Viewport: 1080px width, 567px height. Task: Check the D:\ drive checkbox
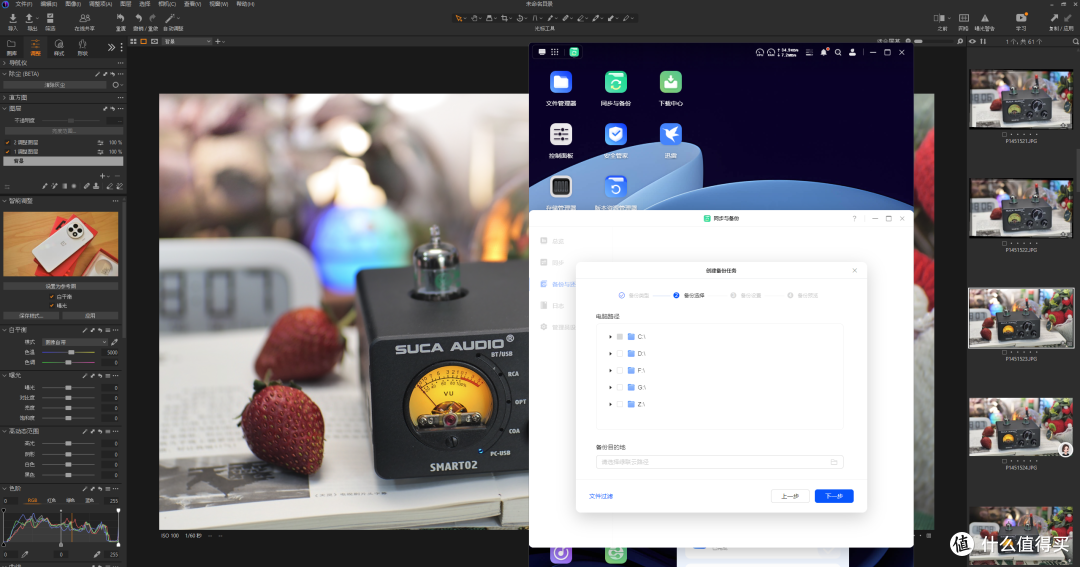(x=620, y=353)
